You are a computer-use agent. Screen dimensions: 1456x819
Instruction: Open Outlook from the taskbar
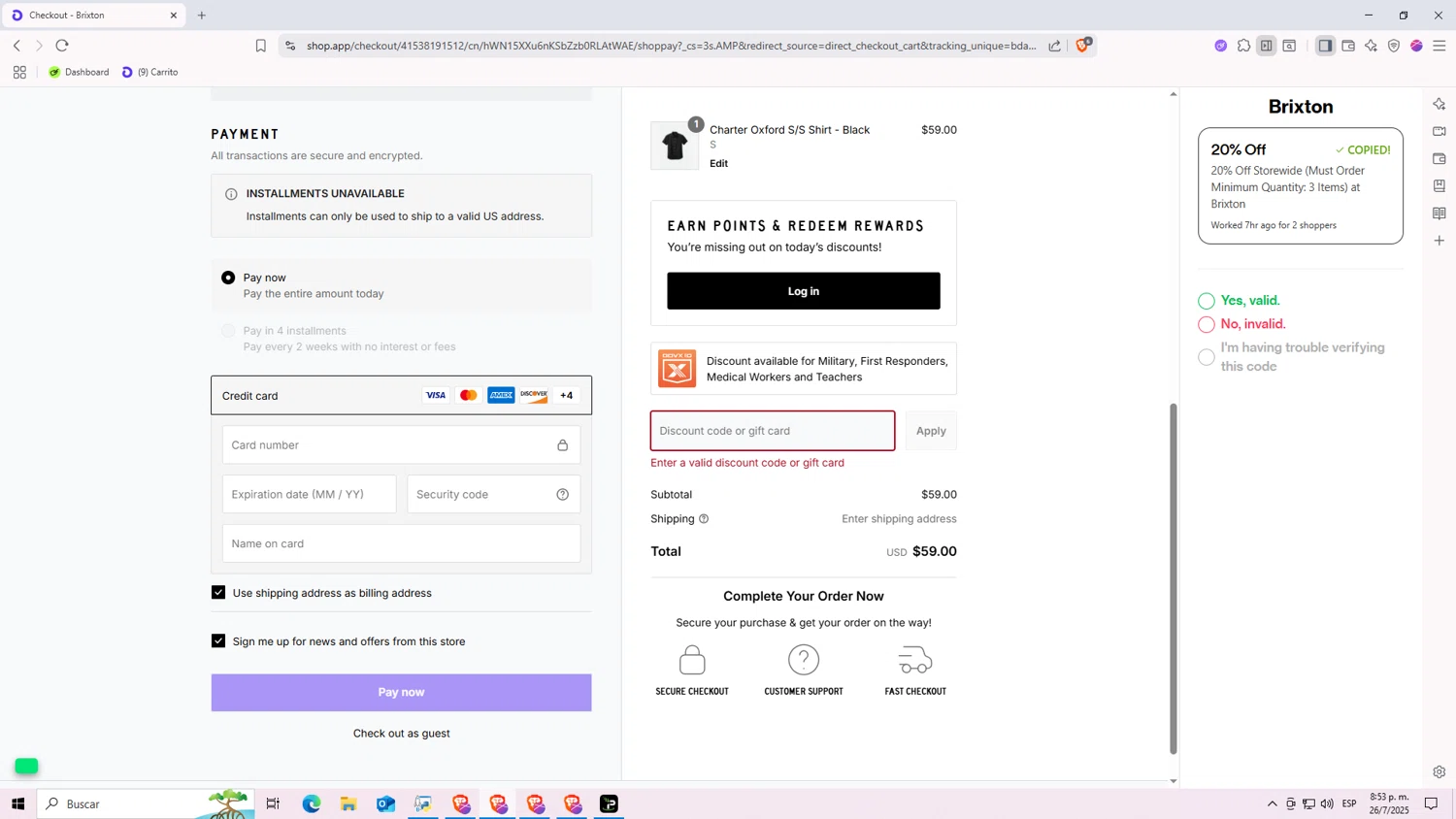point(385,803)
